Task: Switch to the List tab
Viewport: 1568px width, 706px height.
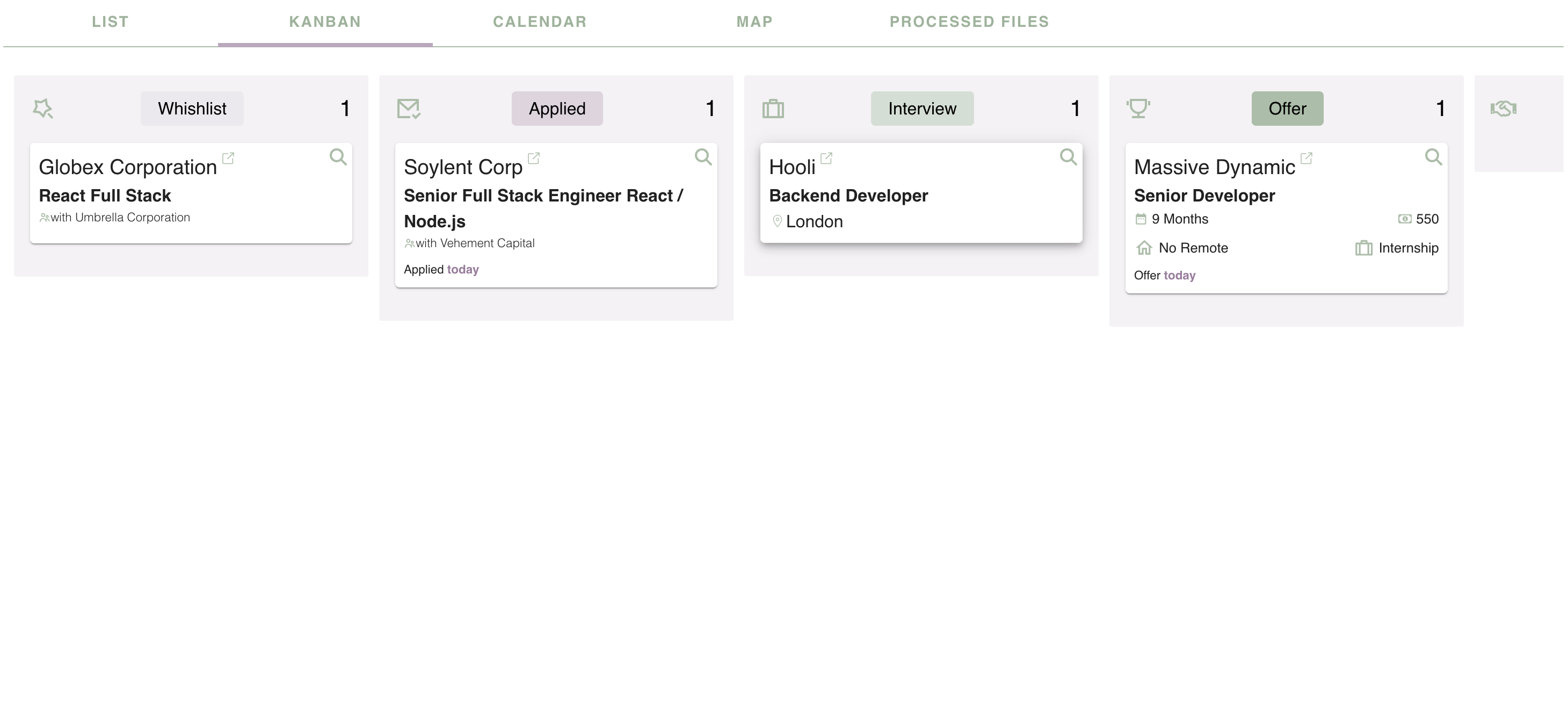Action: coord(110,22)
